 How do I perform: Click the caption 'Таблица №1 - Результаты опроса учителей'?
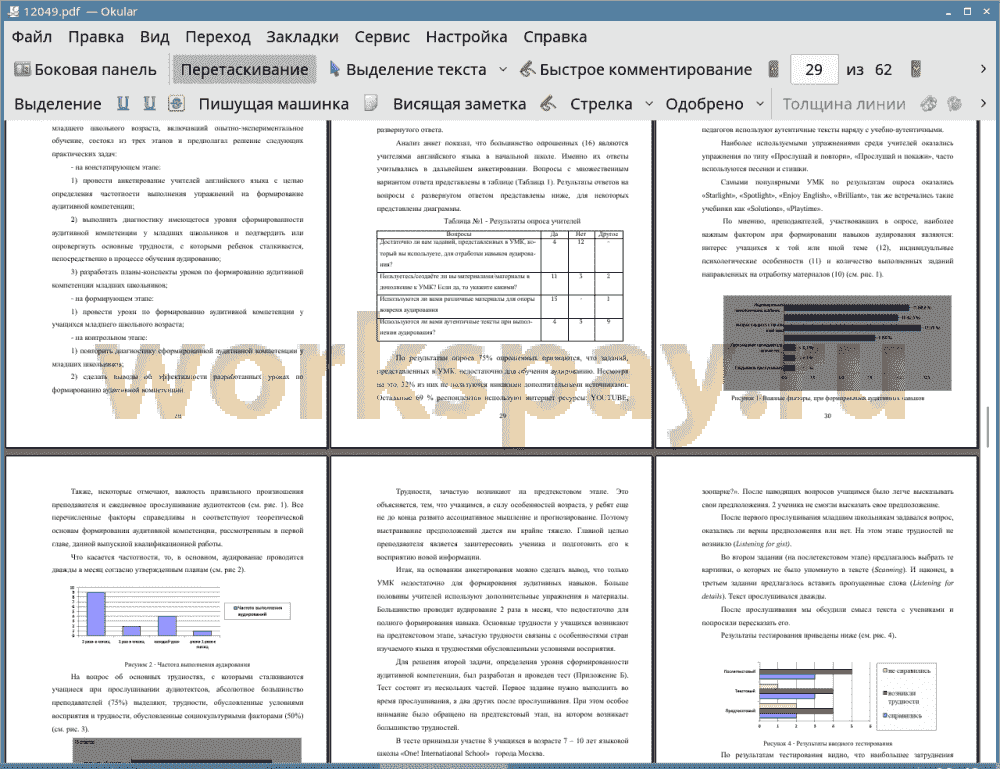coord(511,221)
